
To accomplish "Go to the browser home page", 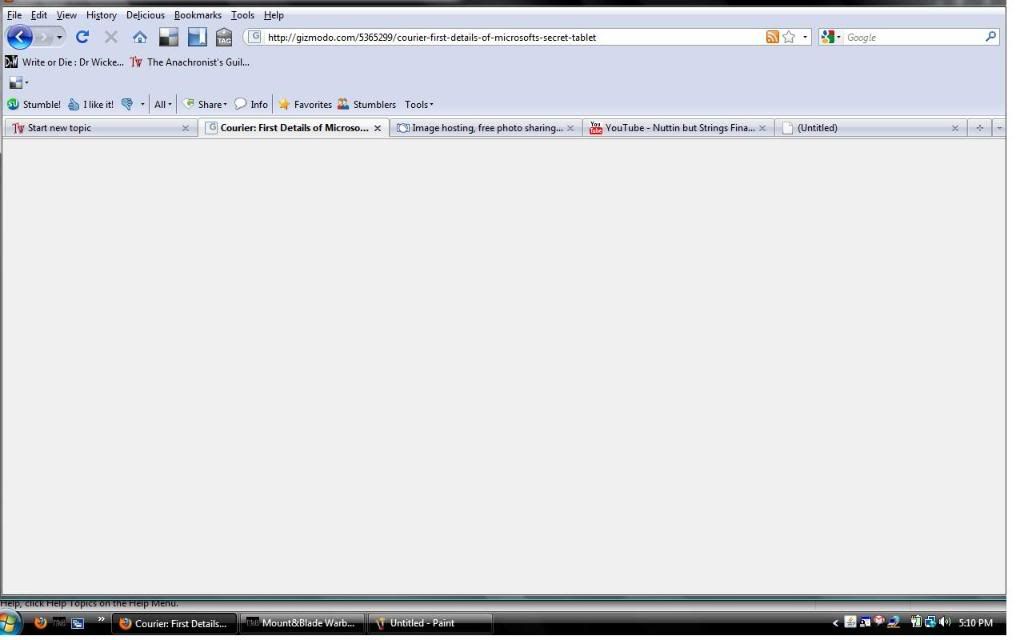I will tap(140, 37).
